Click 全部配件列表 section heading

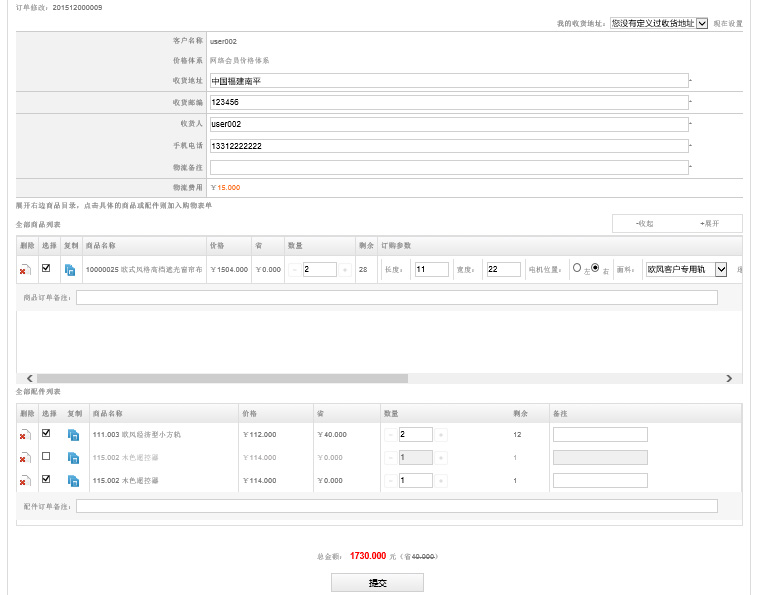38,391
